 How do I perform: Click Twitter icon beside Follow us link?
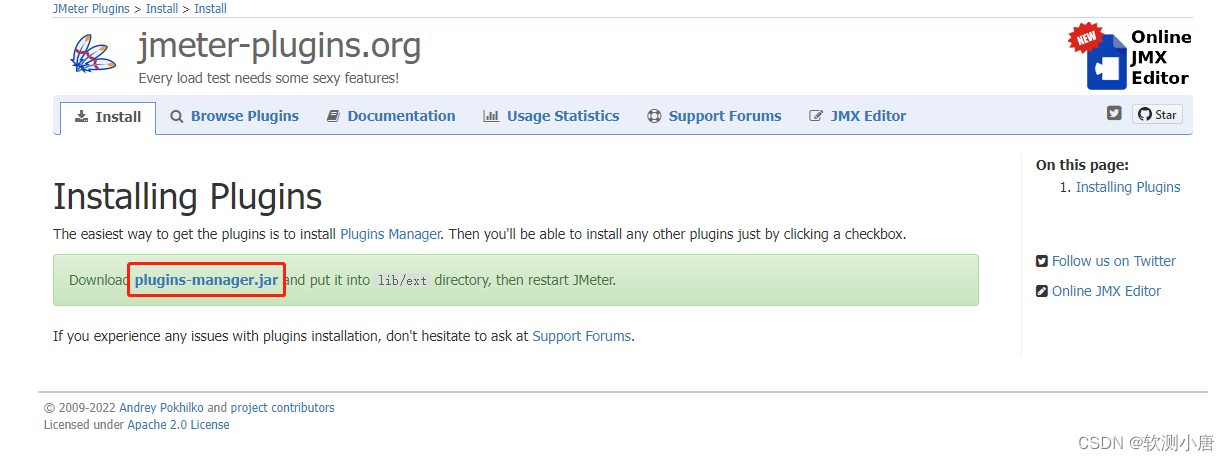coord(1042,261)
